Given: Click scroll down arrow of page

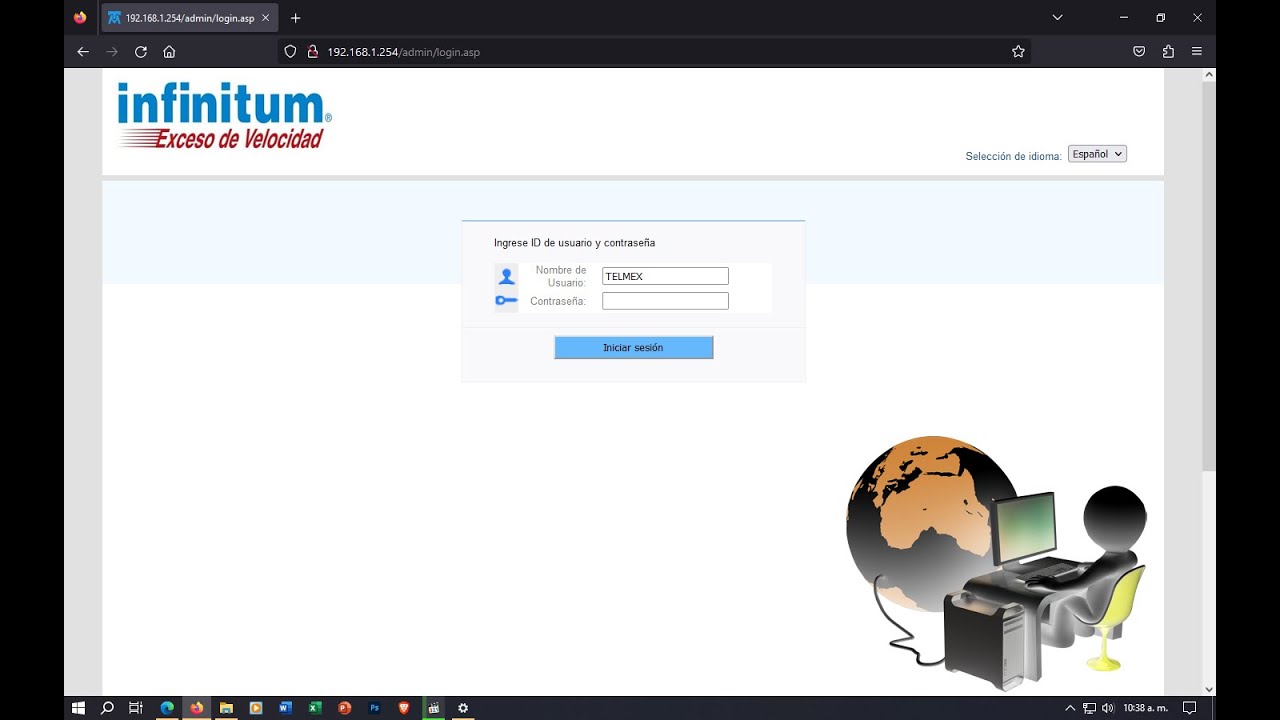Looking at the screenshot, I should click(x=1209, y=689).
